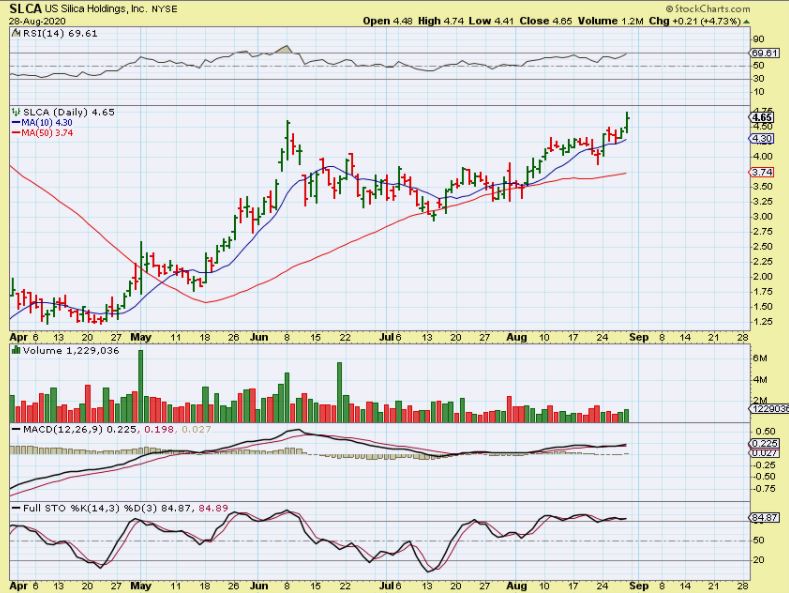This screenshot has width=789, height=593.
Task: Click the Close 4.65 value in header
Action: (545, 21)
